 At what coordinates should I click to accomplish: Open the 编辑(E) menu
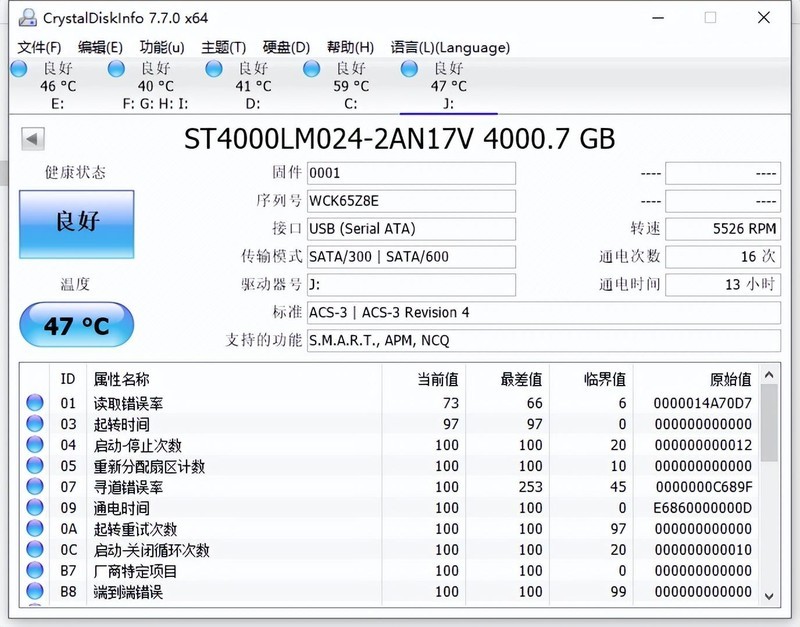pos(100,47)
